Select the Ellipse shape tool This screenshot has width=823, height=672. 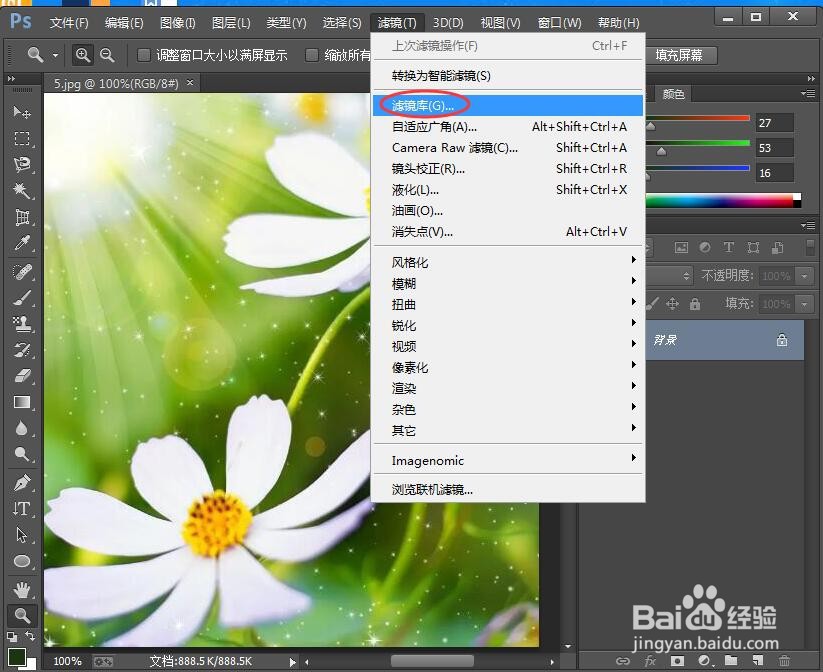click(x=22, y=561)
